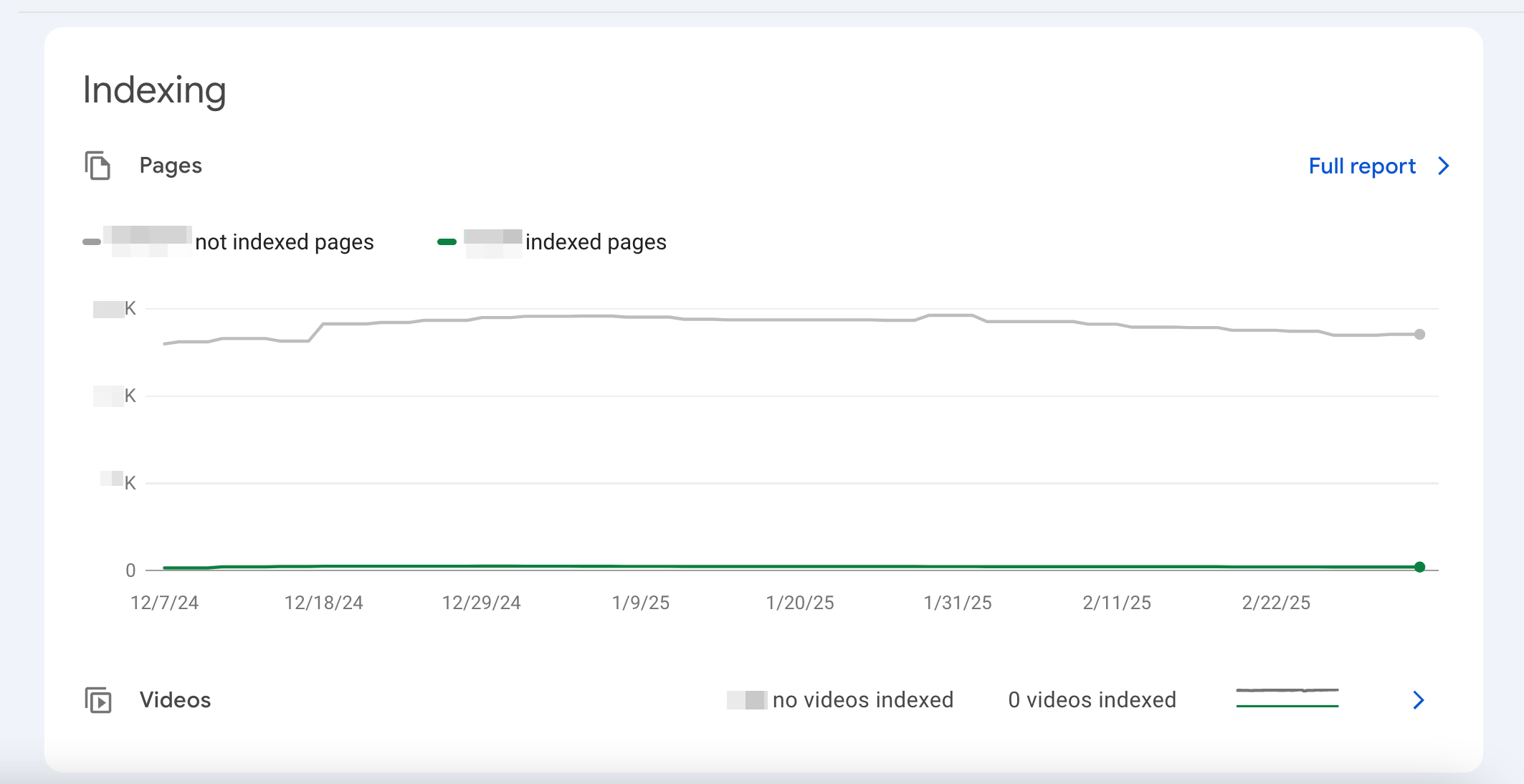Image resolution: width=1524 pixels, height=784 pixels.
Task: Click the Pages report document icon
Action: (99, 166)
